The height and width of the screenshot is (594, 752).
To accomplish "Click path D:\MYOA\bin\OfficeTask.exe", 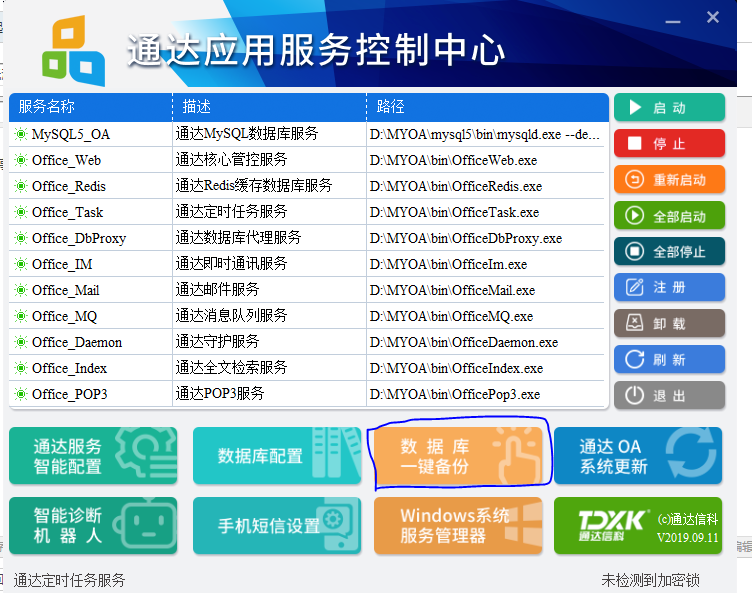I will [x=454, y=212].
